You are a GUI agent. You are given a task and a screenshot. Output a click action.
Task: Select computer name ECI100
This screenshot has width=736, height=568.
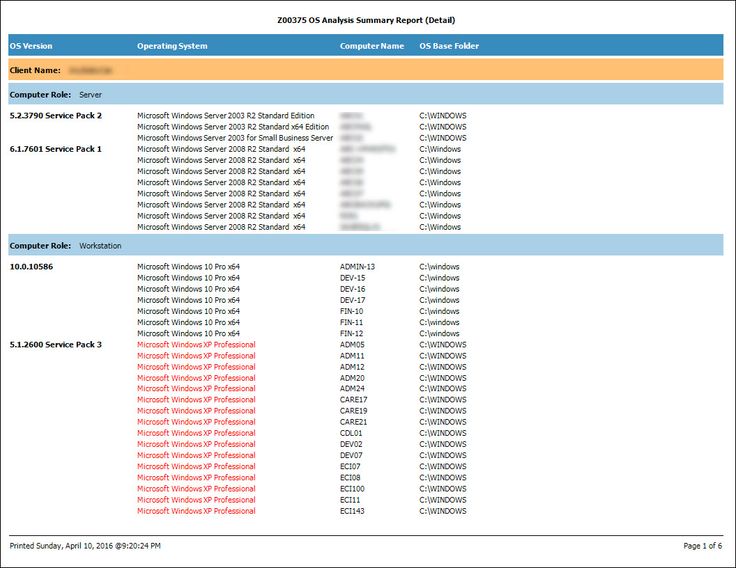click(352, 489)
